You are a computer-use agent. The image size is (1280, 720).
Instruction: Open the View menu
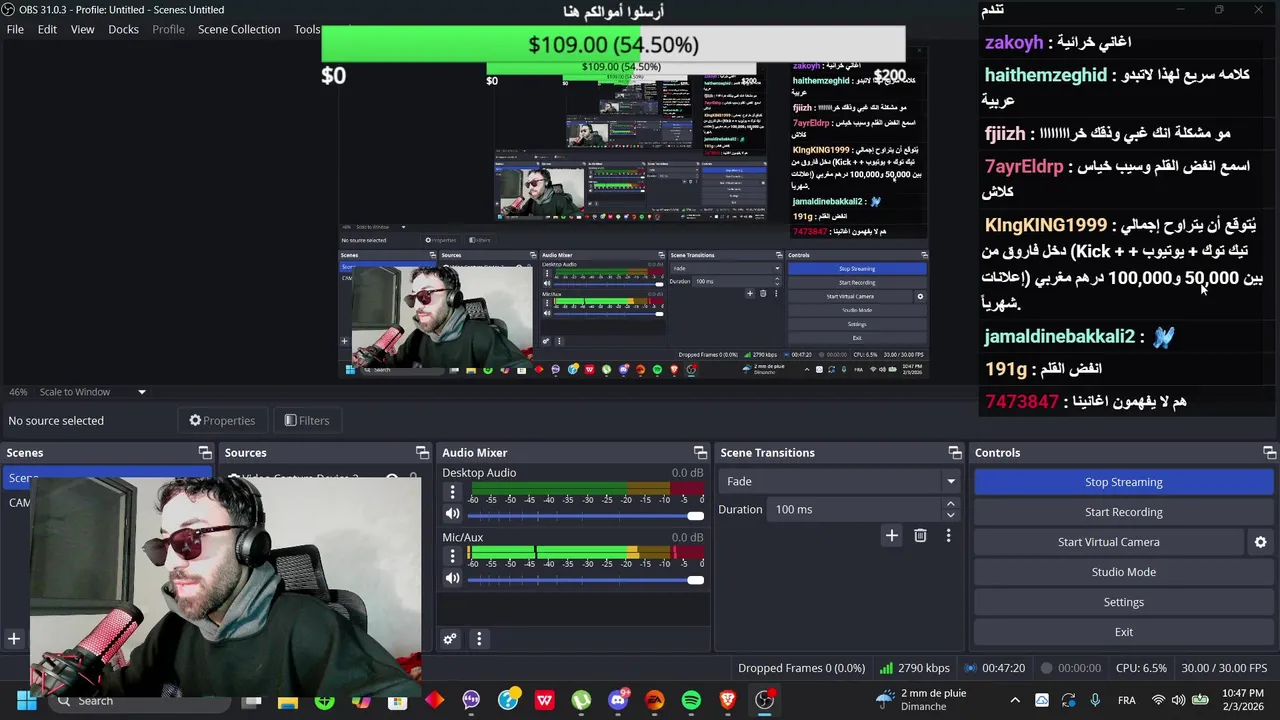coord(82,29)
